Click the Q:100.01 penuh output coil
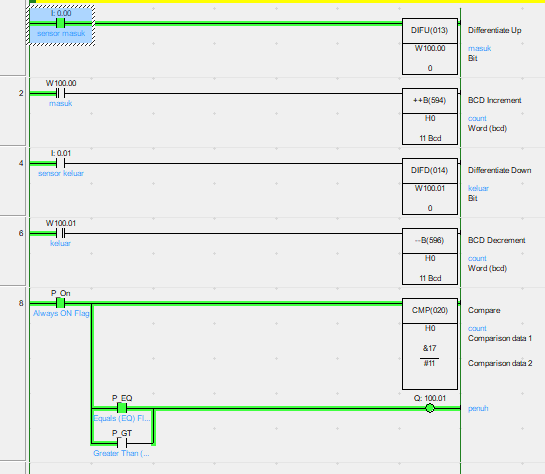Image resolution: width=545 pixels, height=474 pixels. (430, 408)
